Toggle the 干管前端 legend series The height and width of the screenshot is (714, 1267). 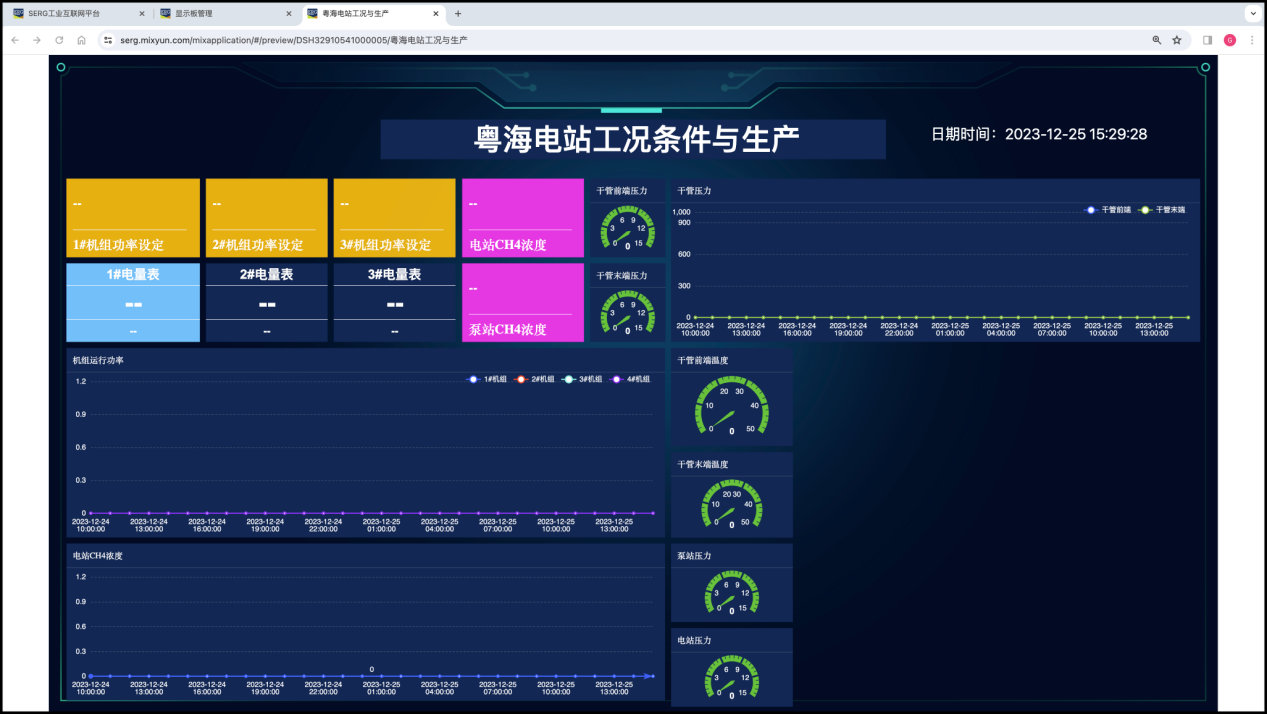coord(1107,210)
